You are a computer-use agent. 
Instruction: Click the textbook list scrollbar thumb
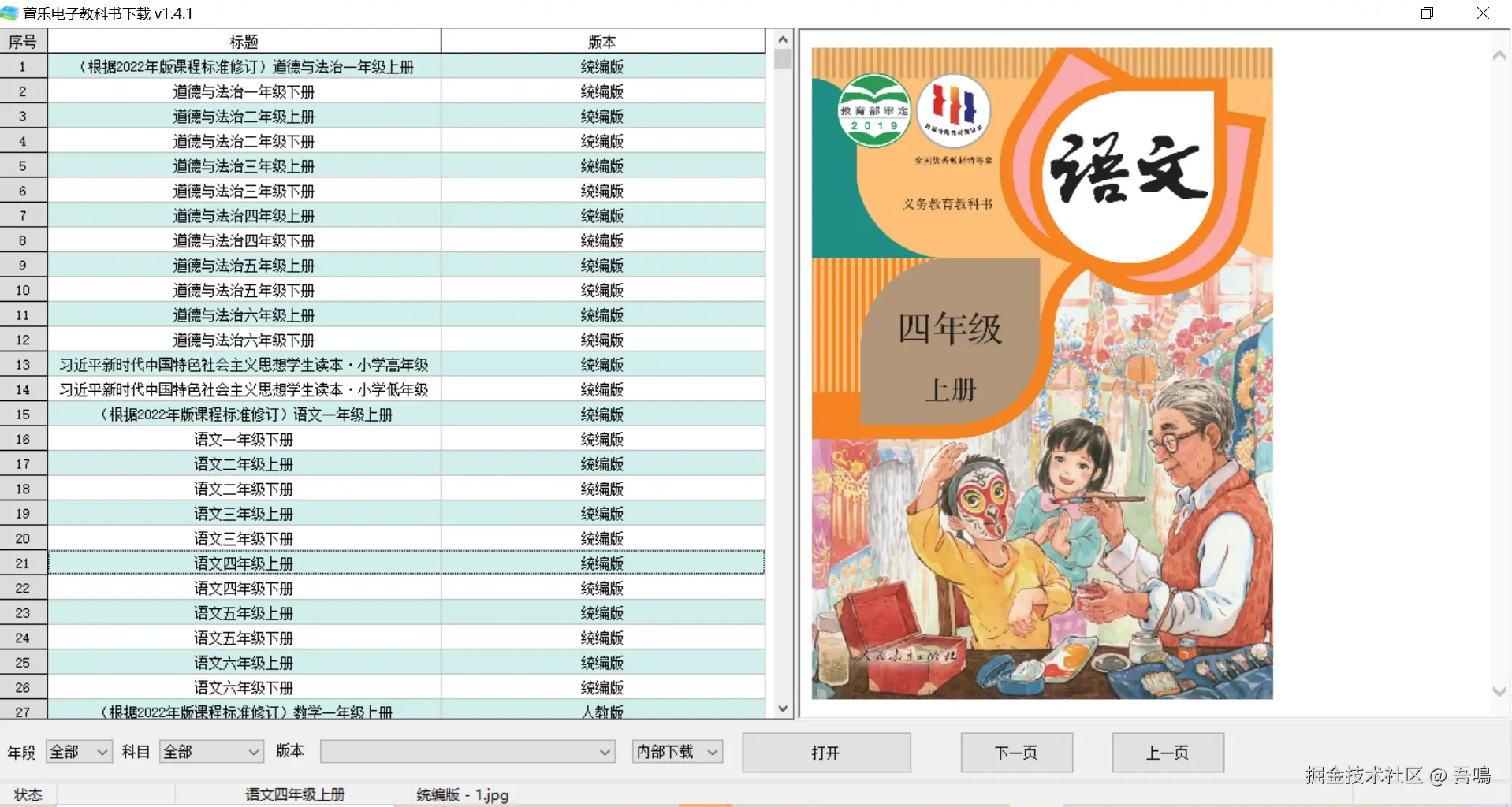pos(783,59)
